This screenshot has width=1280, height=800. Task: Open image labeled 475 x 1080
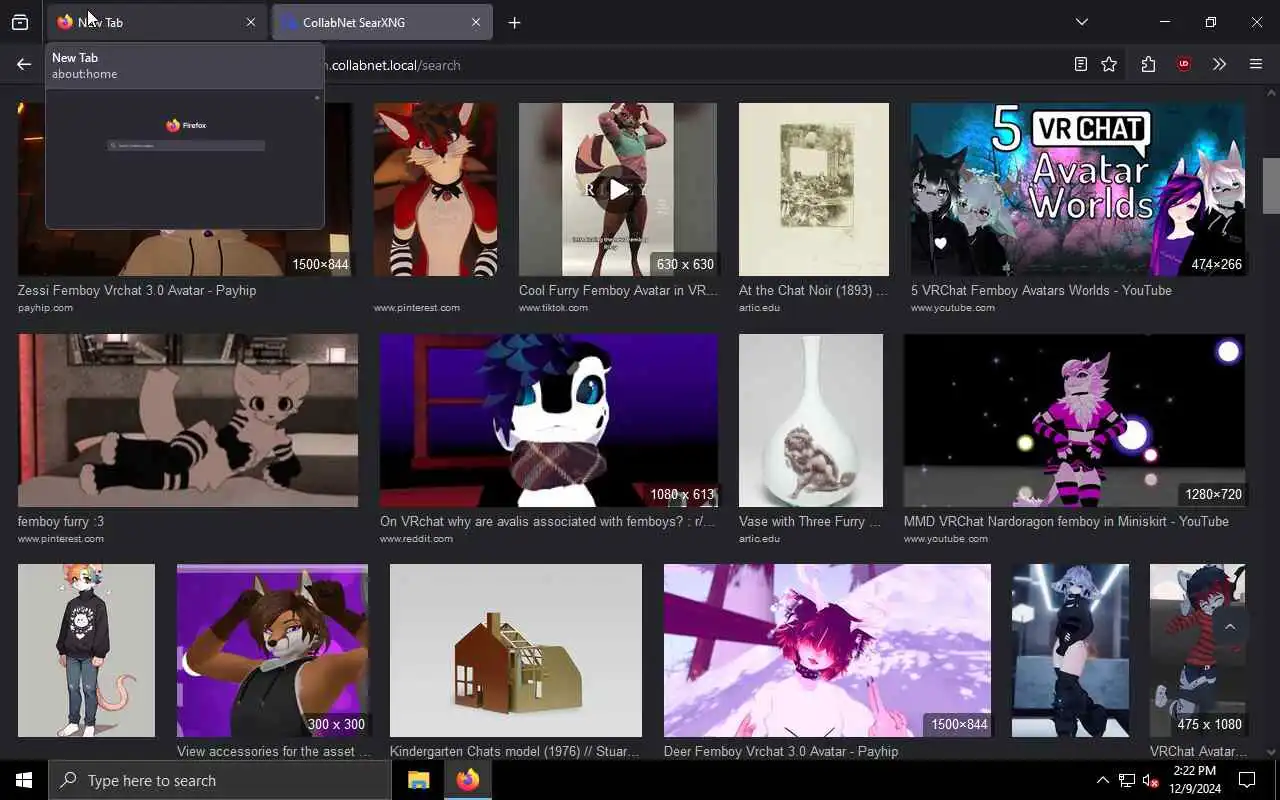coord(1197,650)
